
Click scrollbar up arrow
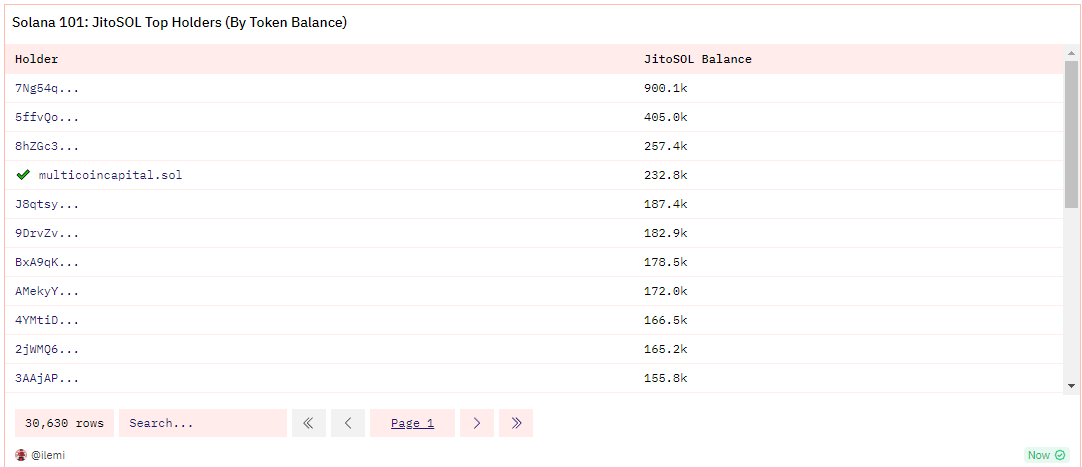(x=1071, y=53)
